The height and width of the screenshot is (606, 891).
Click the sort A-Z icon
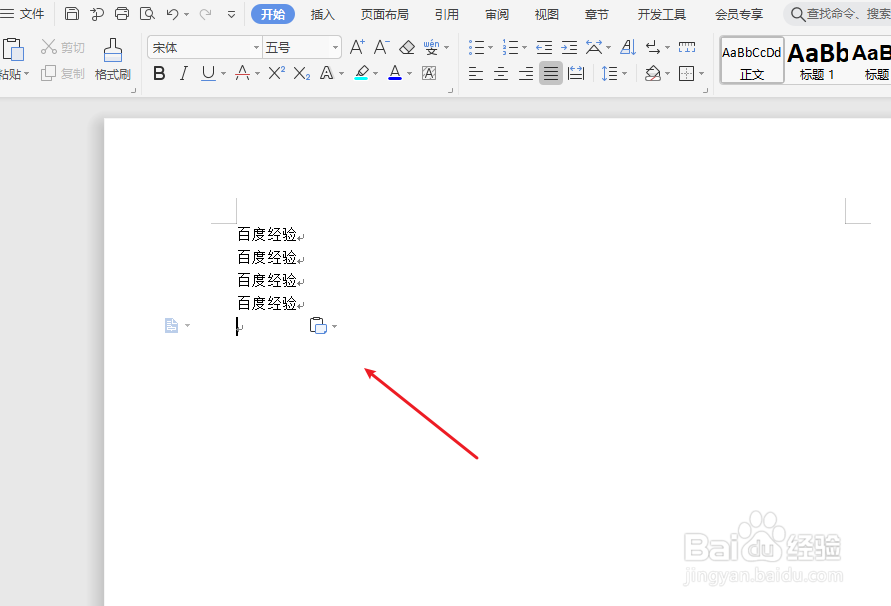628,47
